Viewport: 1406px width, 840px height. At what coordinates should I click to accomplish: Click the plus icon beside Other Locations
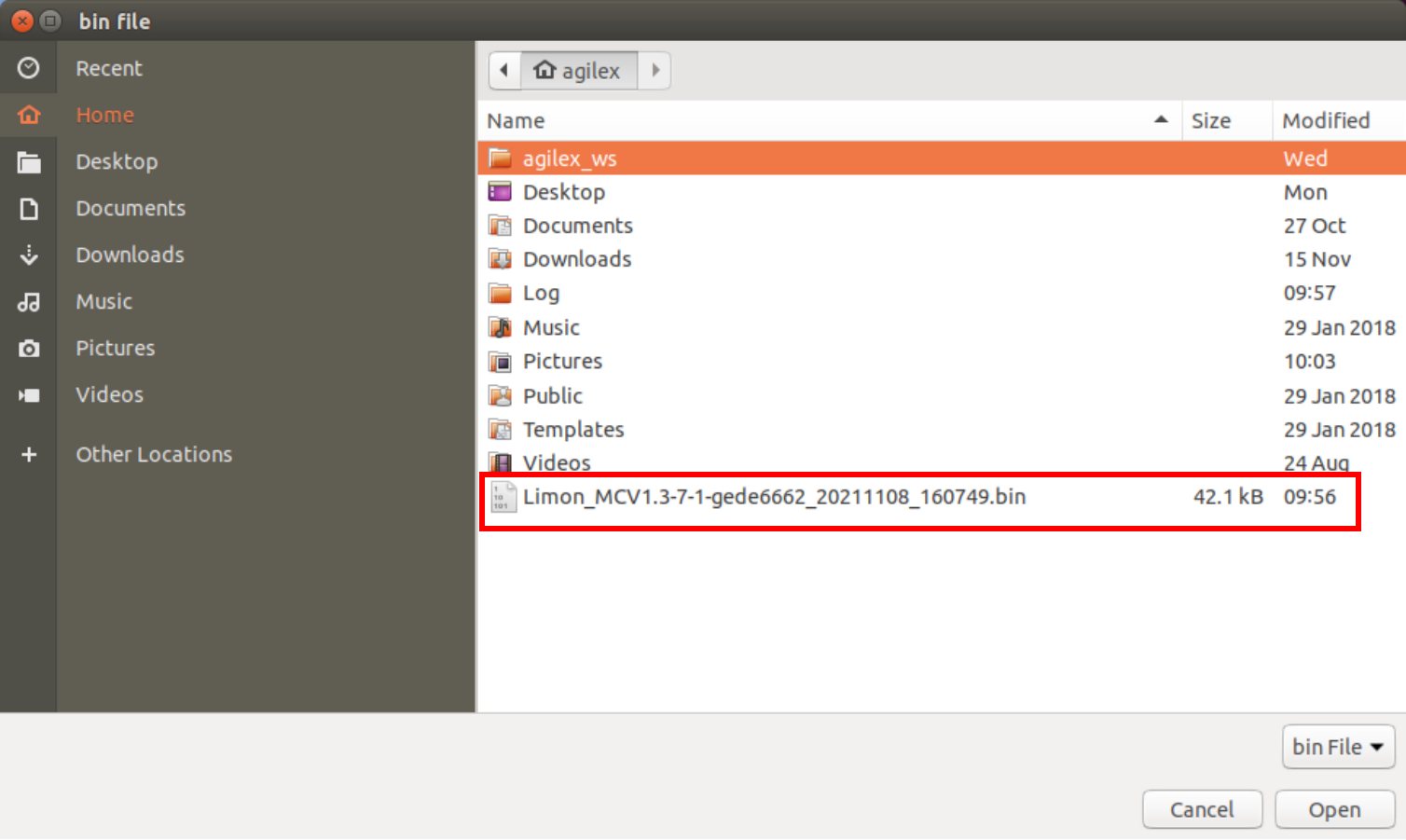pyautogui.click(x=29, y=454)
